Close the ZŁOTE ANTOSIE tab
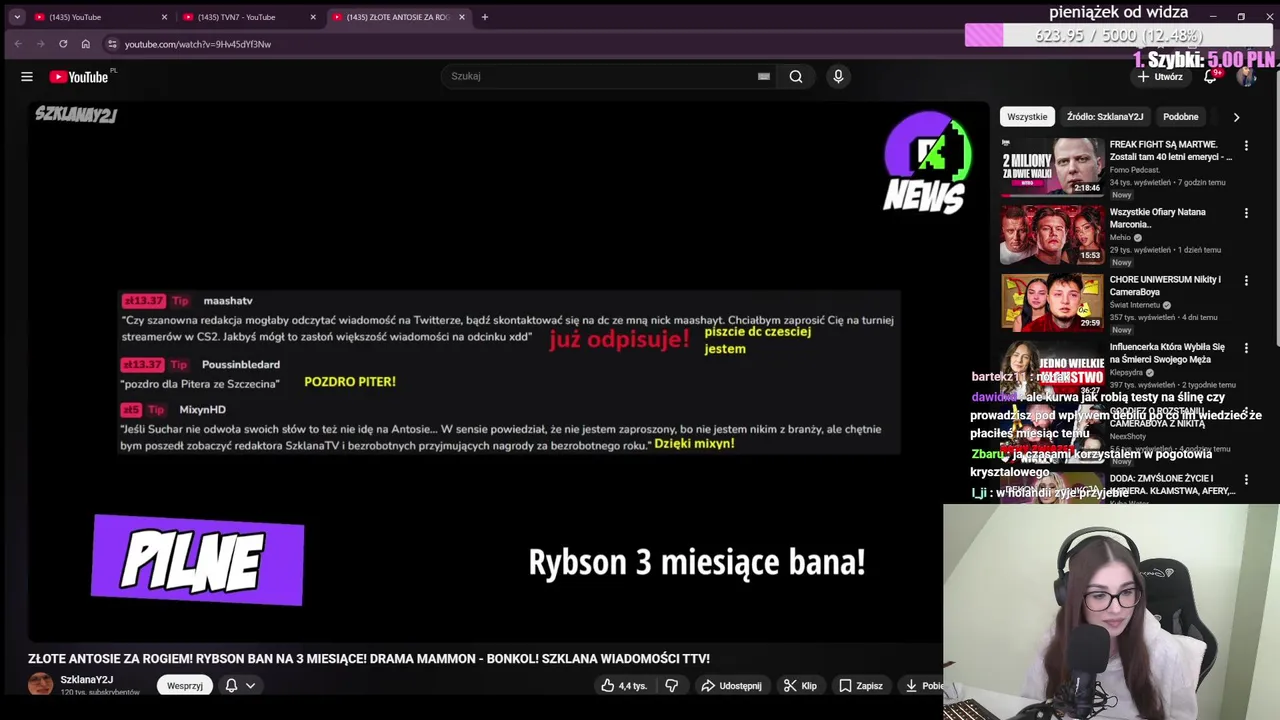Viewport: 1280px width, 720px height. tap(462, 17)
